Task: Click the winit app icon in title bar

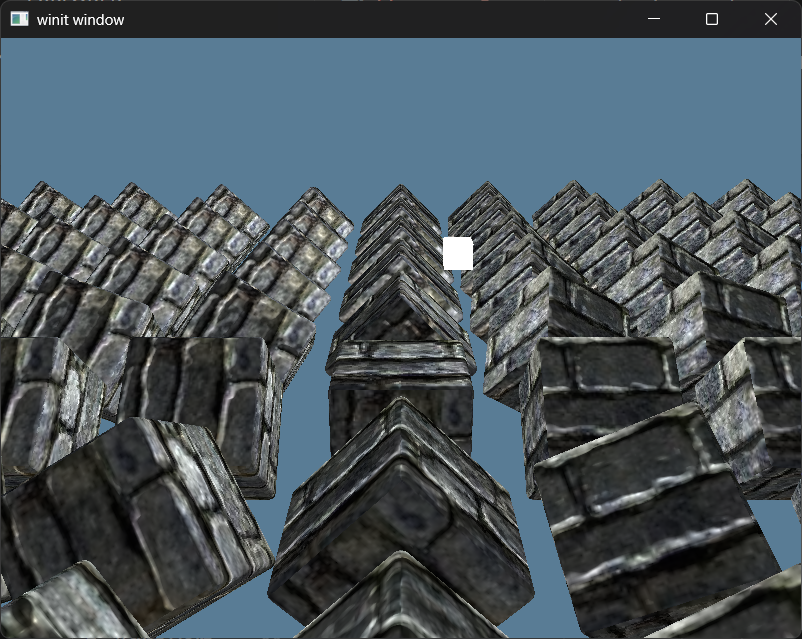Action: click(x=19, y=19)
